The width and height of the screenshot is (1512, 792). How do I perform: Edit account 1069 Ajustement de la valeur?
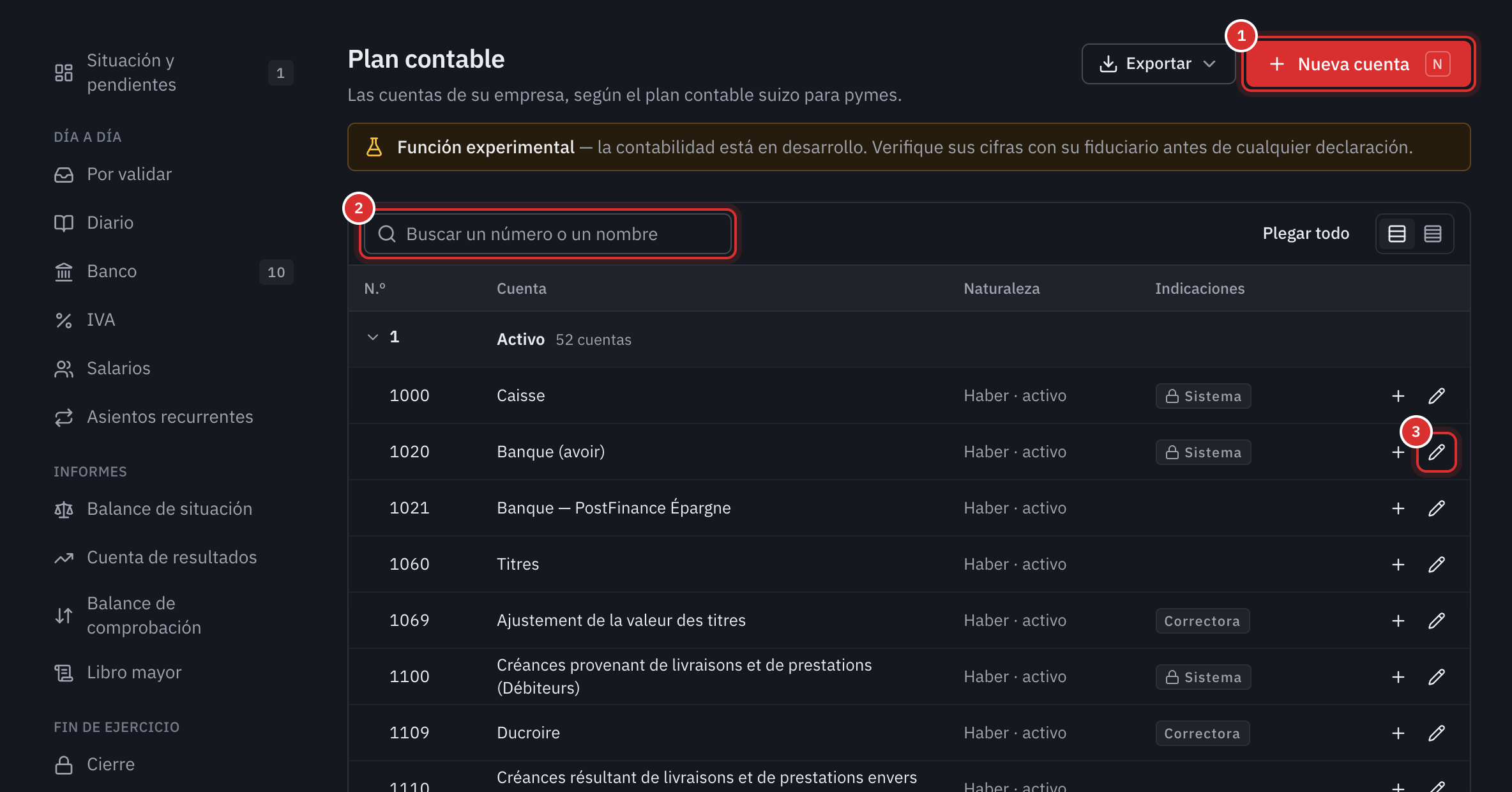click(1437, 621)
